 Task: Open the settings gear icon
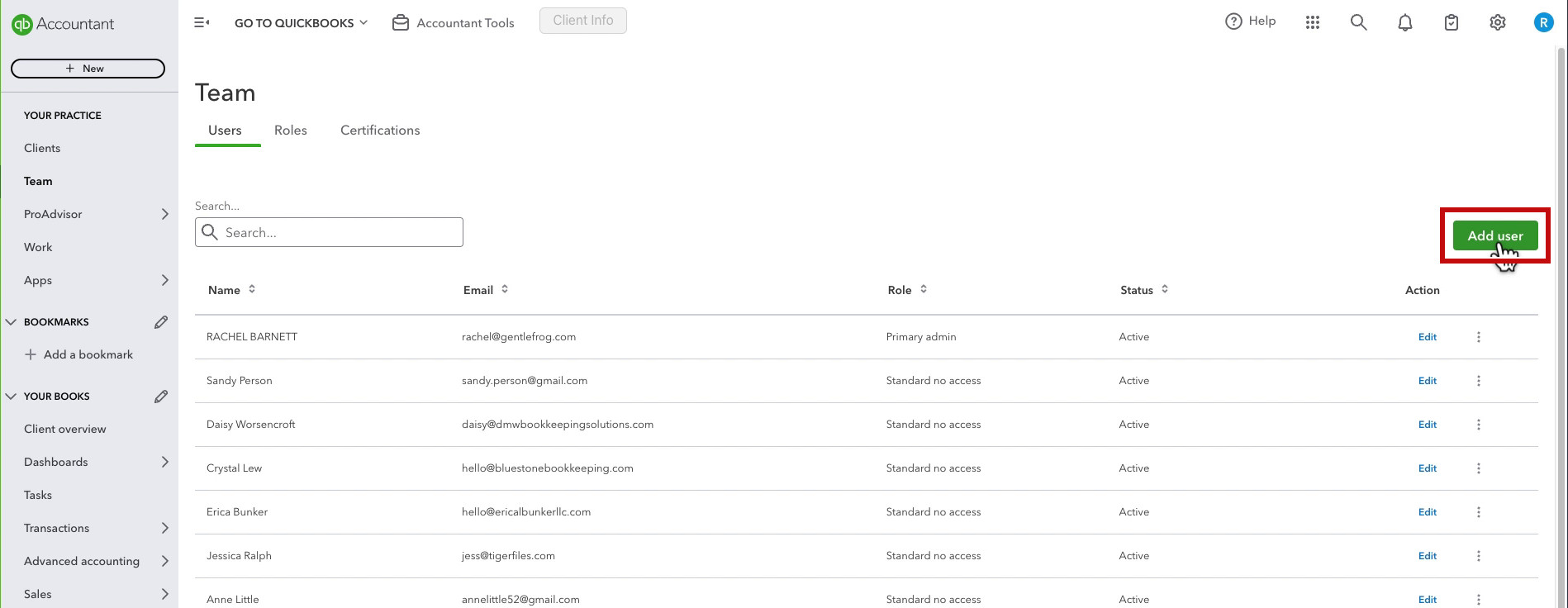[1498, 22]
